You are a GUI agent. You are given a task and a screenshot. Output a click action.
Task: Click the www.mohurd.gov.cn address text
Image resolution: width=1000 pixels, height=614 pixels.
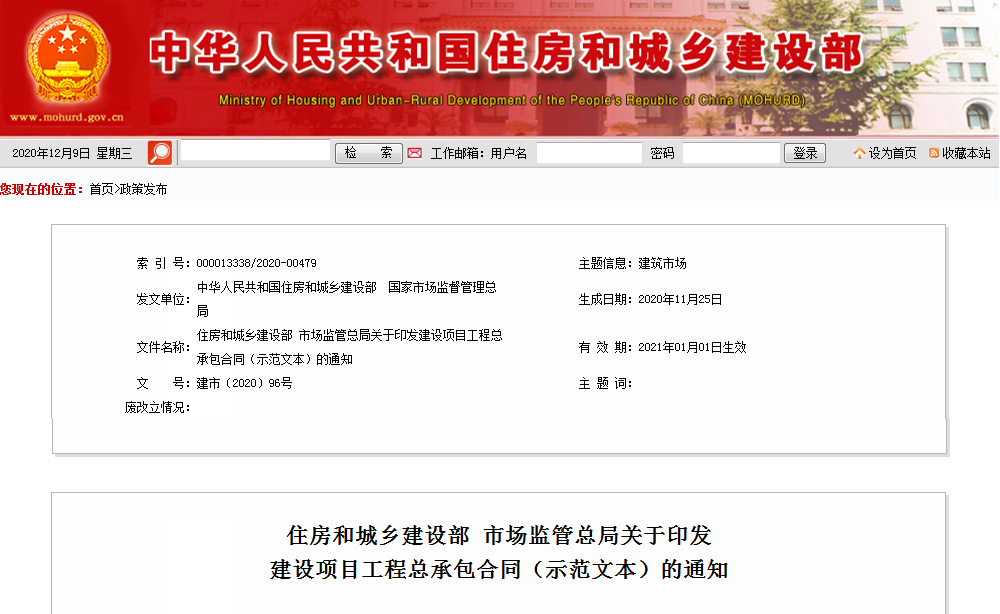67,117
